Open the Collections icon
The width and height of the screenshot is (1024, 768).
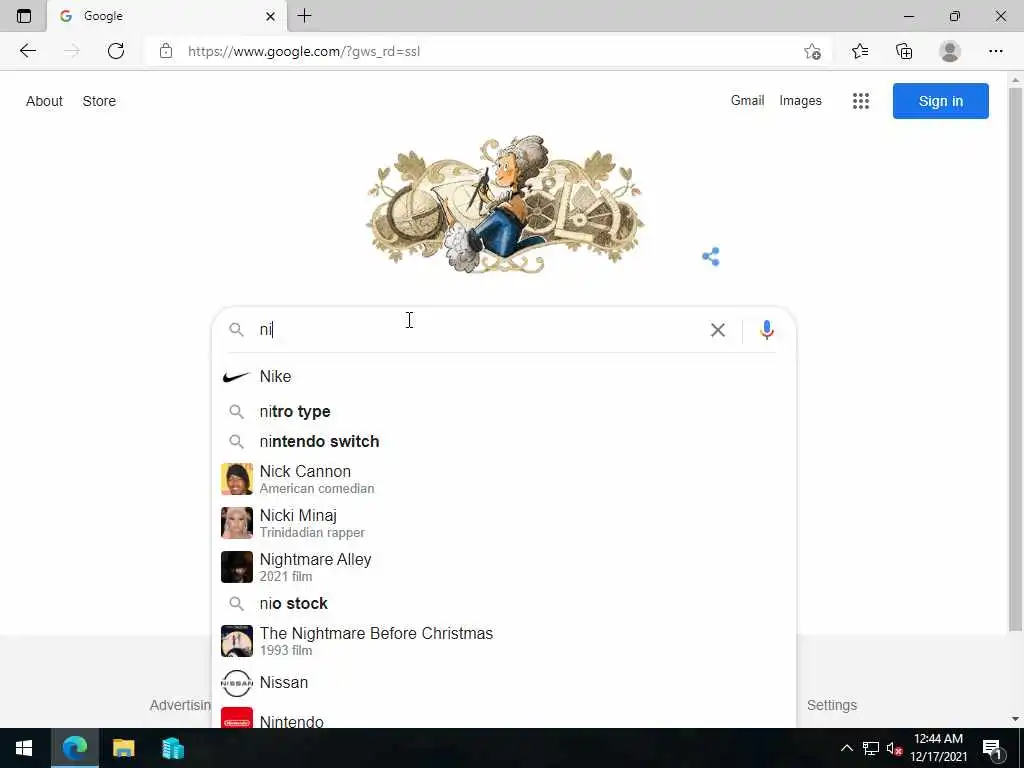[x=904, y=51]
